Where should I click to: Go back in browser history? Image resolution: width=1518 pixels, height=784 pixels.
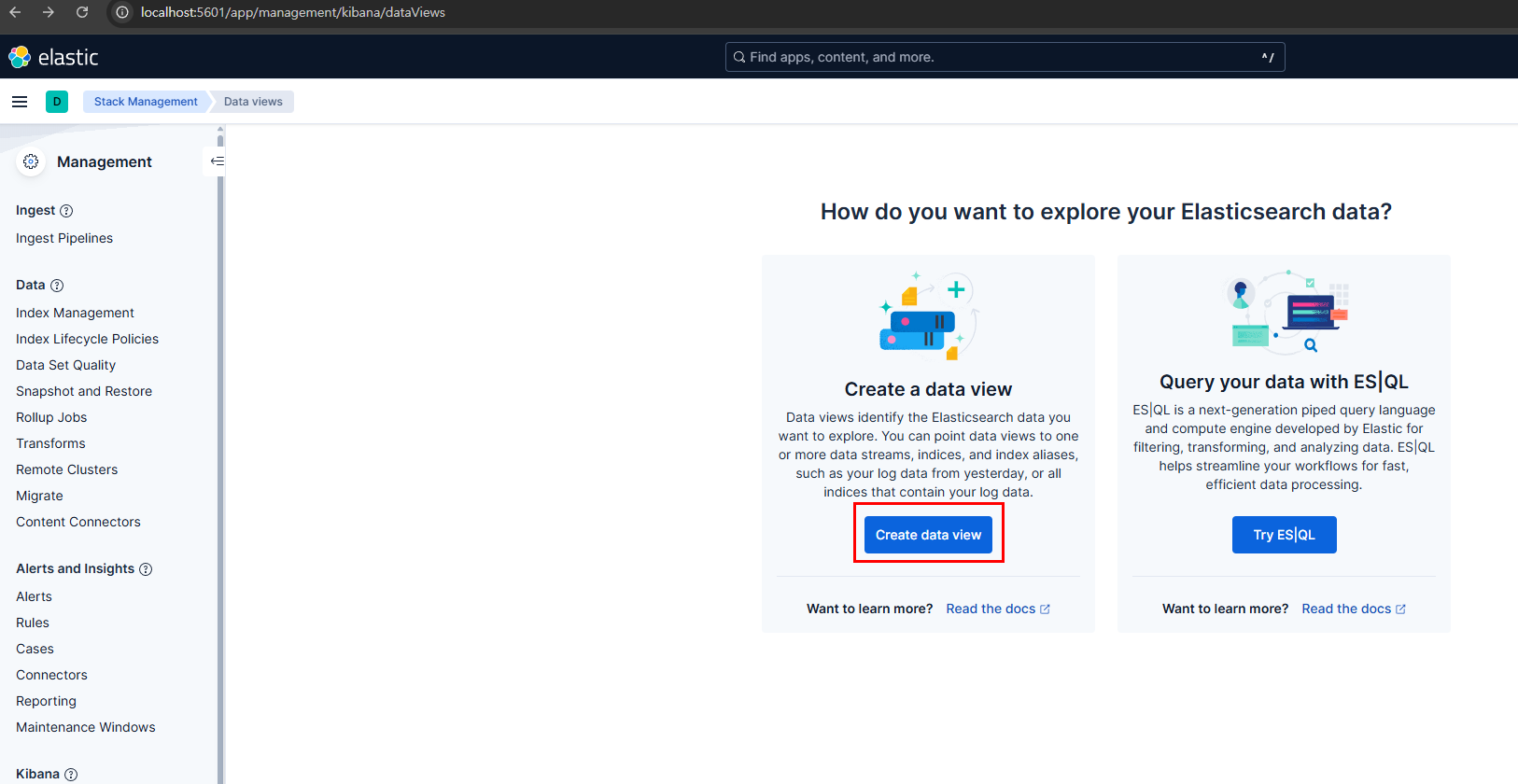(x=15, y=12)
